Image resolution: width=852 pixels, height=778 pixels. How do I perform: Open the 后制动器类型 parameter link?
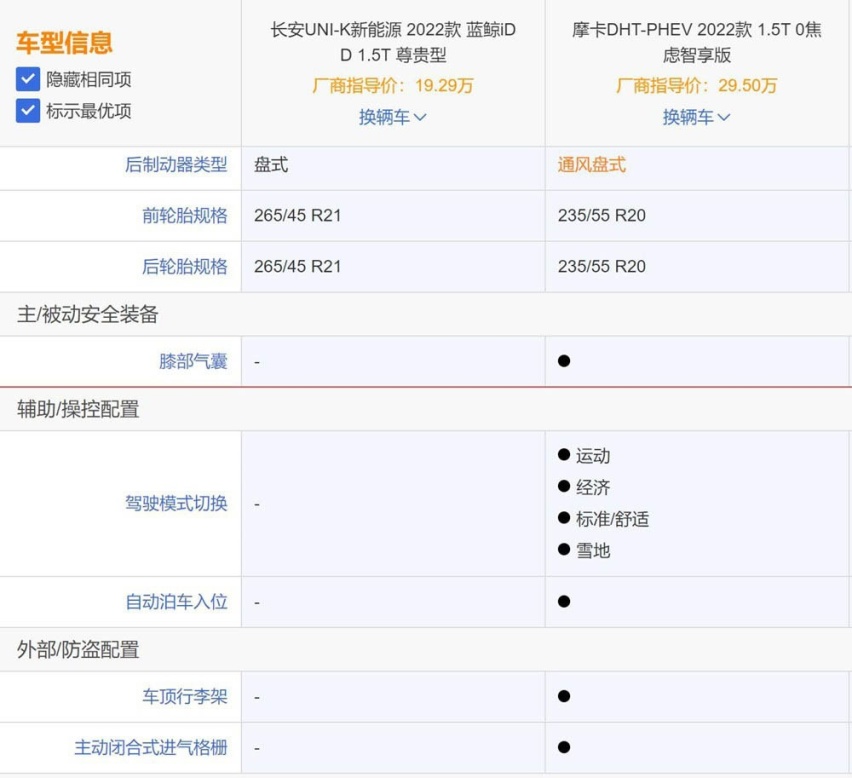click(176, 164)
